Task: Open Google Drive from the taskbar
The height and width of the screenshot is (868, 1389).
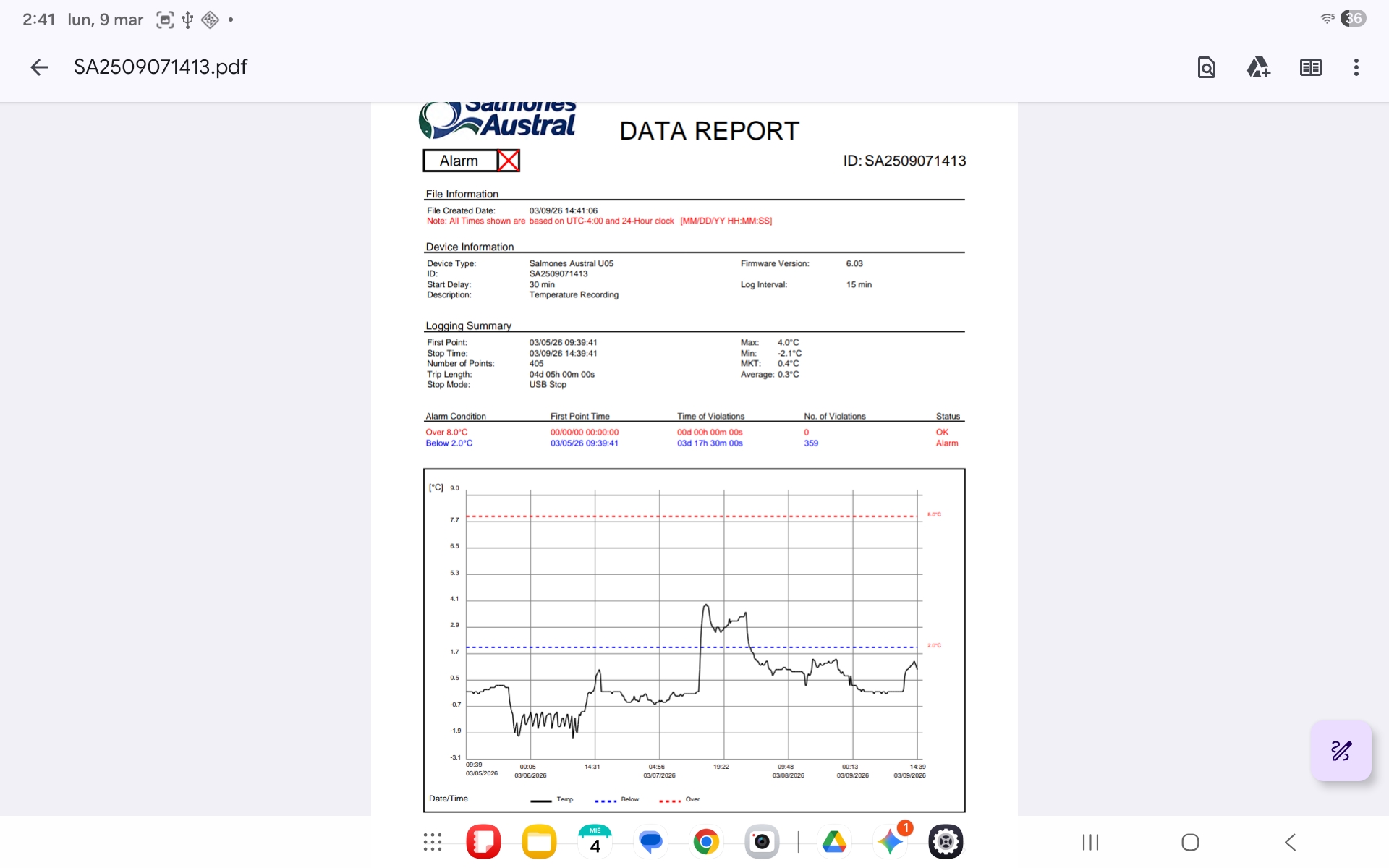Action: [834, 842]
